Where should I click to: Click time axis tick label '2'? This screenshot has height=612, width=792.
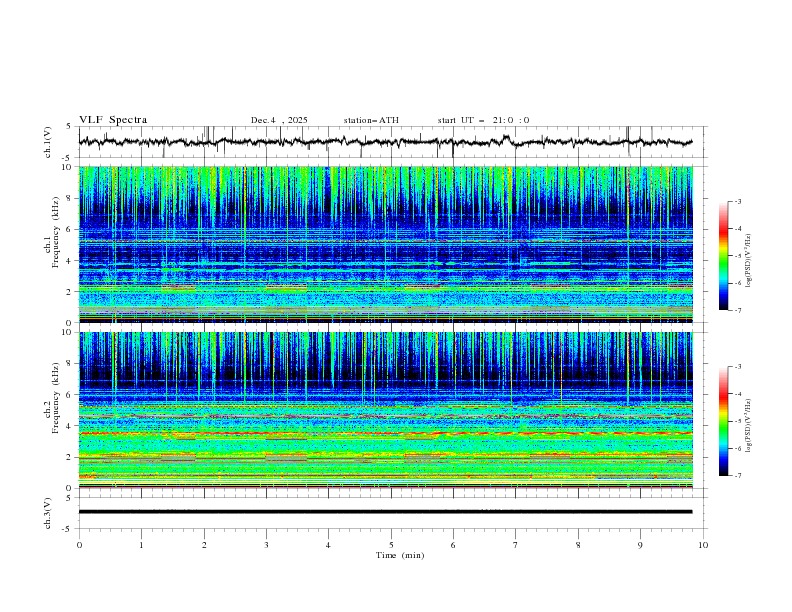(x=204, y=545)
